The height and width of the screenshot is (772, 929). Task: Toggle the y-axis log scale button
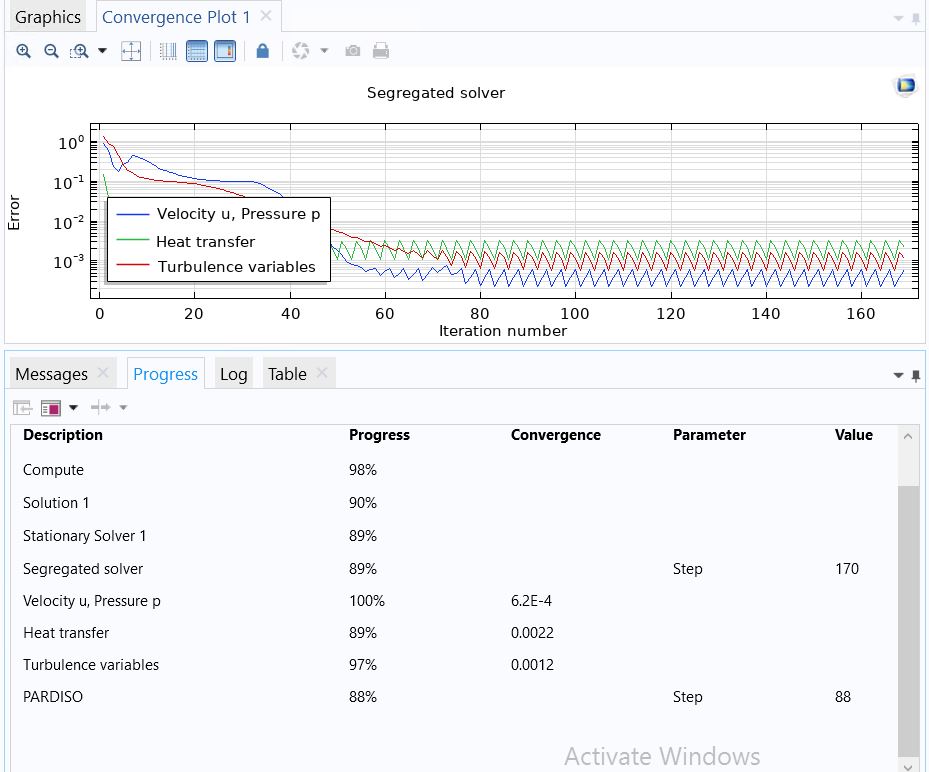pyautogui.click(x=197, y=51)
